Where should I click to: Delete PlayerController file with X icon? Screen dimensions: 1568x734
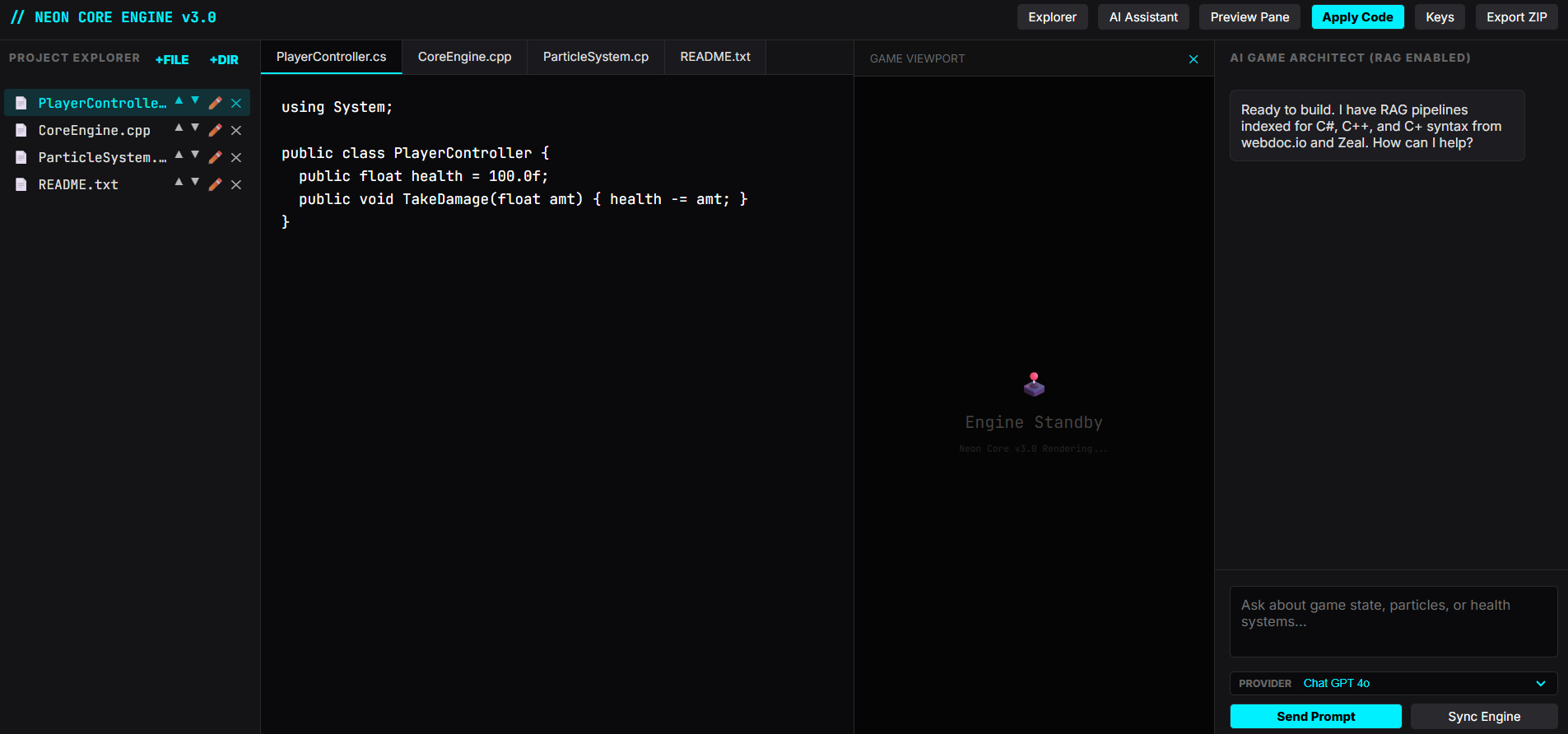(236, 103)
